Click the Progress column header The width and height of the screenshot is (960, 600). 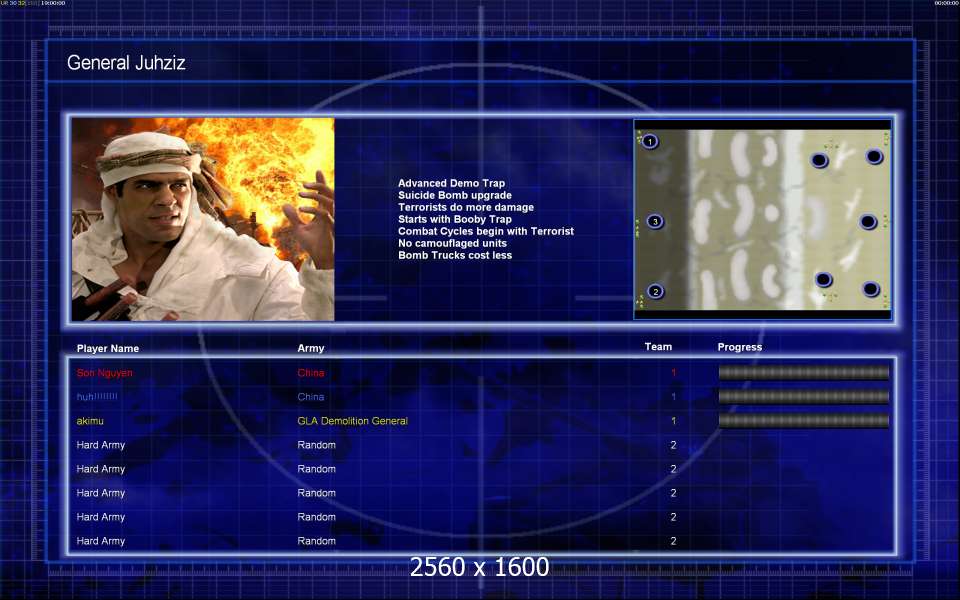pyautogui.click(x=740, y=347)
